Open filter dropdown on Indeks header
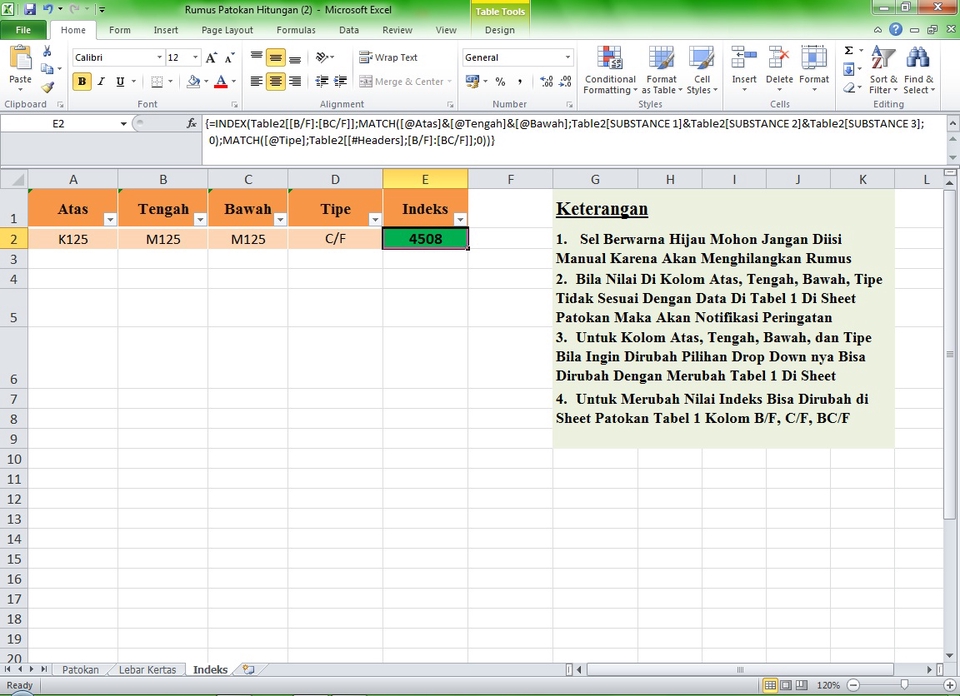Viewport: 960px width, 696px height. 460,219
